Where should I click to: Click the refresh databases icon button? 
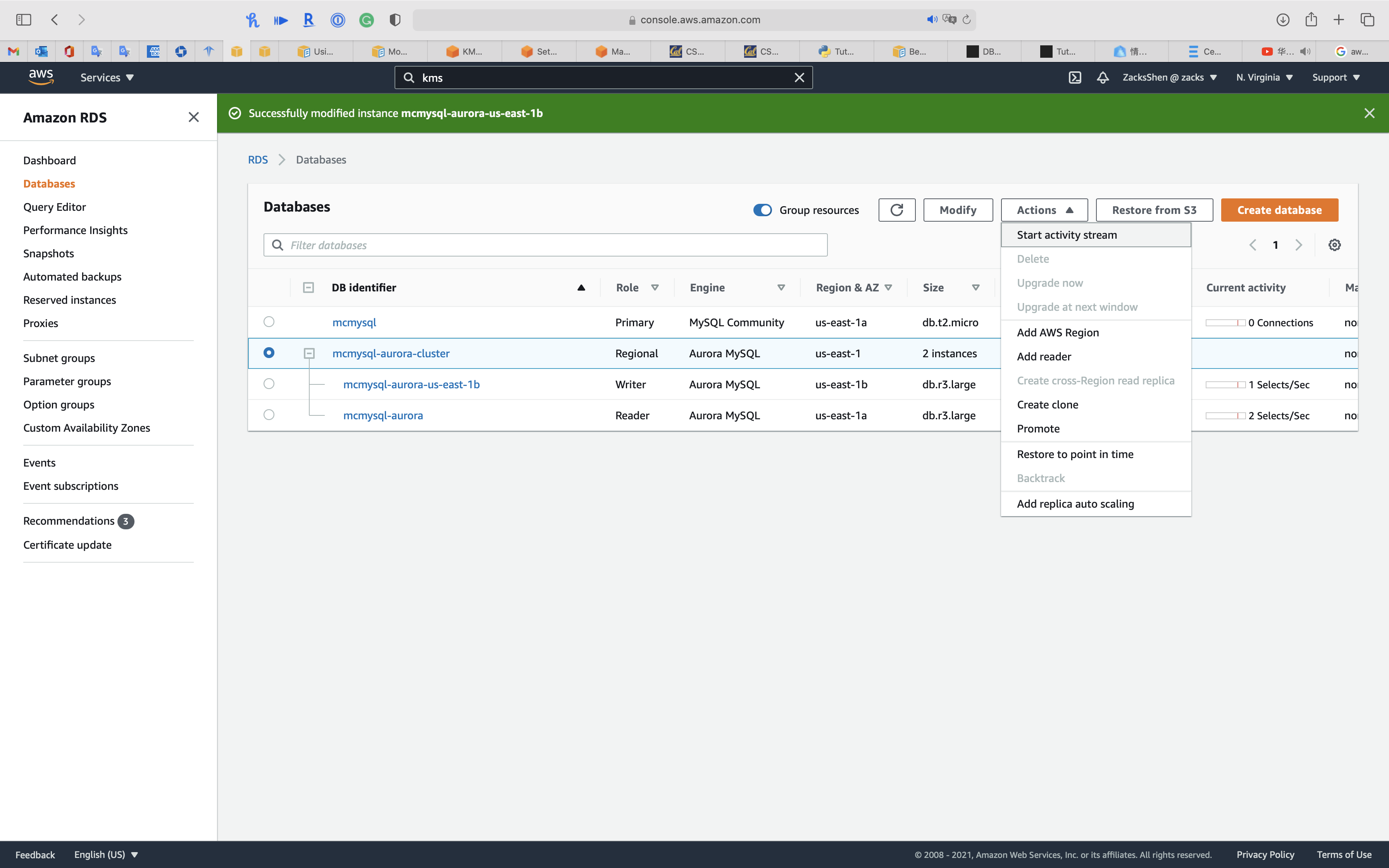coord(896,210)
